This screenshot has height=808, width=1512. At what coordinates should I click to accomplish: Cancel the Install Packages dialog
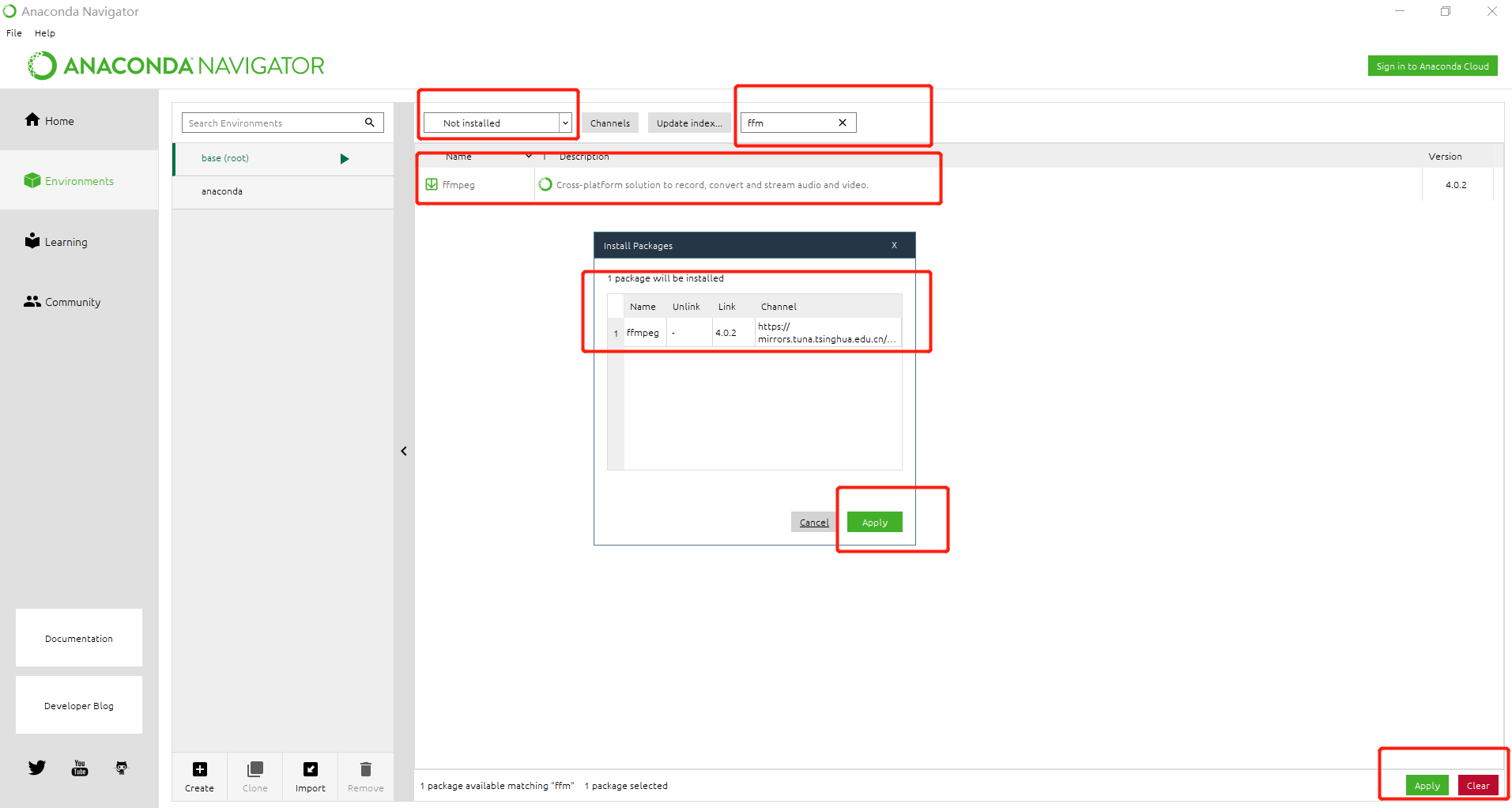click(x=813, y=522)
